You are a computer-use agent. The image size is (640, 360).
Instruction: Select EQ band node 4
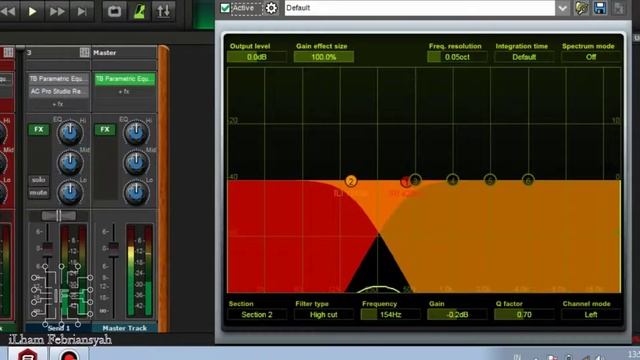452,180
